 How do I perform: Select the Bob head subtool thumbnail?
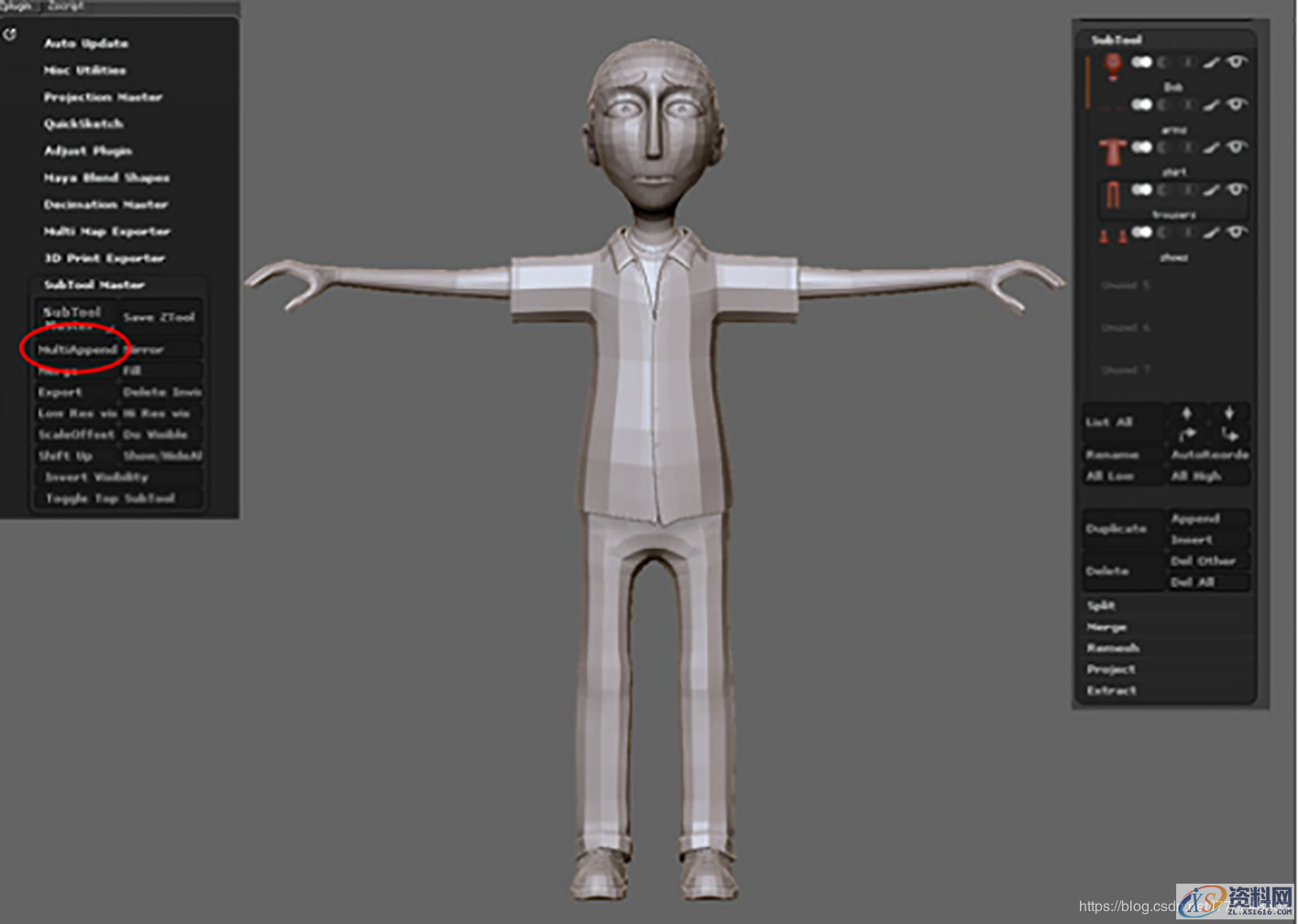tap(1113, 66)
